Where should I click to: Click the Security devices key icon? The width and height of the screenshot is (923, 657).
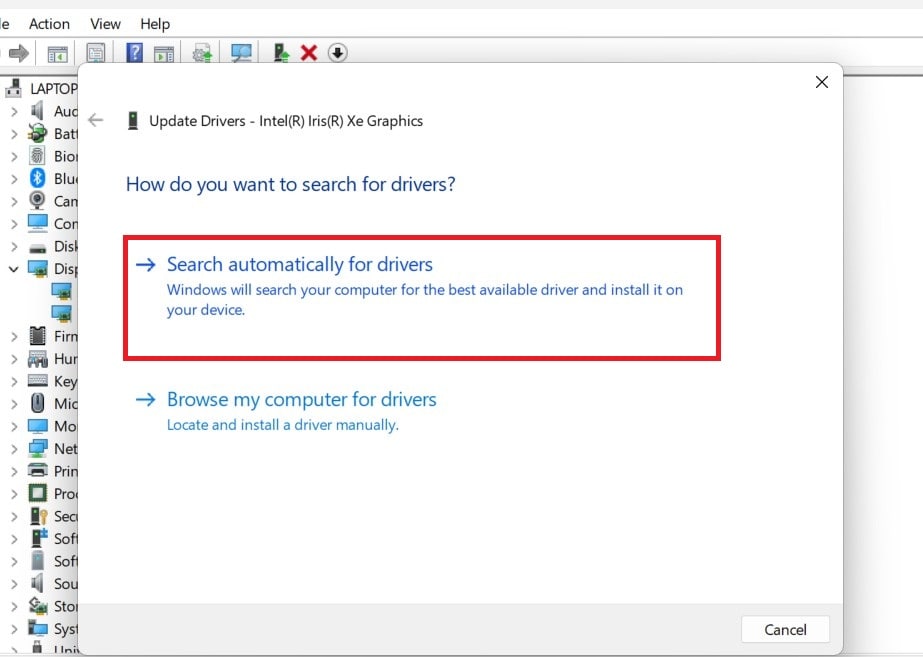(x=38, y=516)
